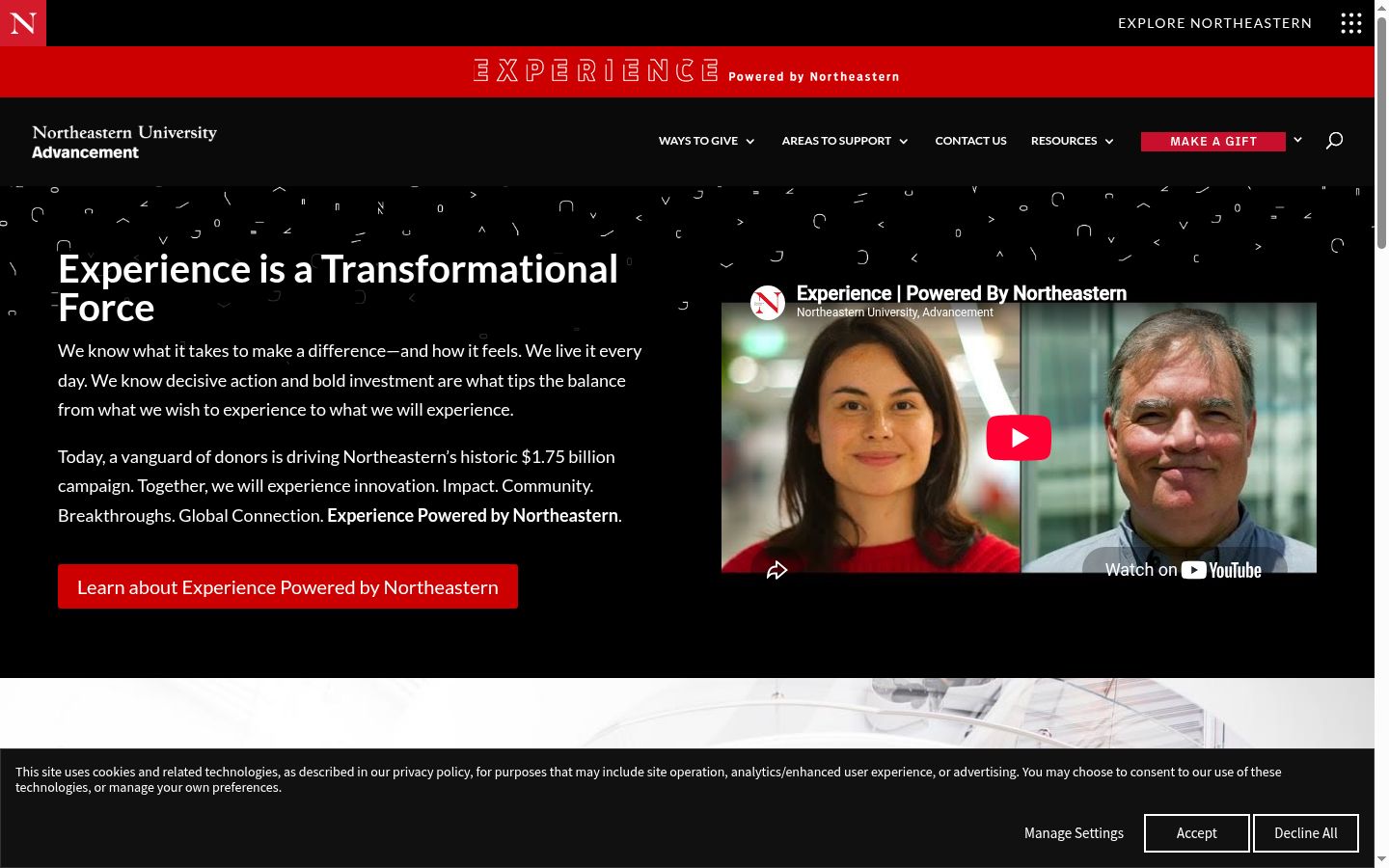Open Northeastern University Advancement home logo
The width and height of the screenshot is (1389, 868).
click(x=124, y=142)
